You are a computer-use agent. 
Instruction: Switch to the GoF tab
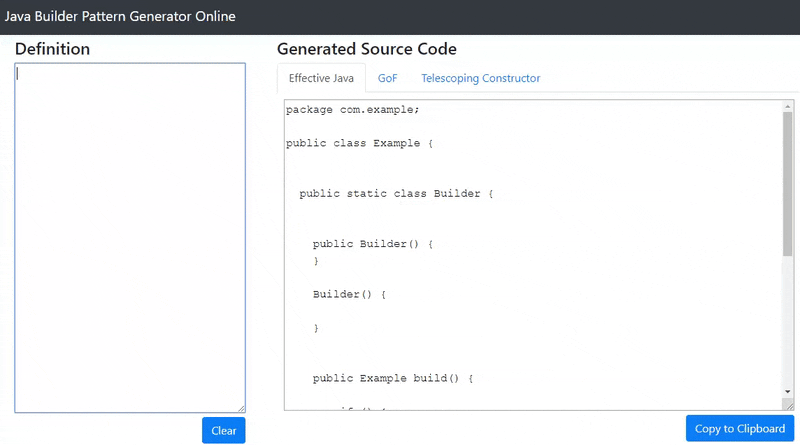[x=387, y=78]
